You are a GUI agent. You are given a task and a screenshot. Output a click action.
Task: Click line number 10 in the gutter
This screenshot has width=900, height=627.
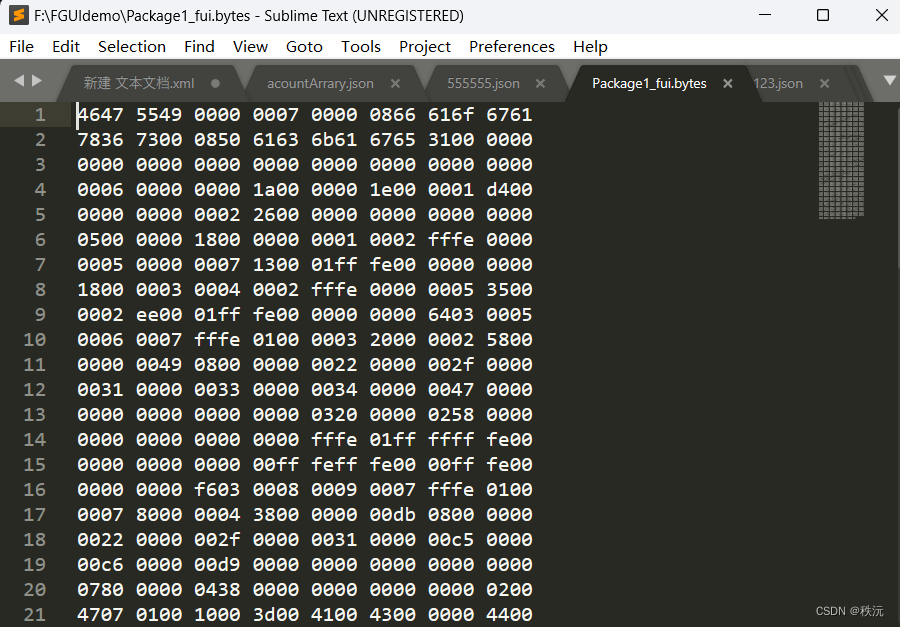tap(35, 340)
